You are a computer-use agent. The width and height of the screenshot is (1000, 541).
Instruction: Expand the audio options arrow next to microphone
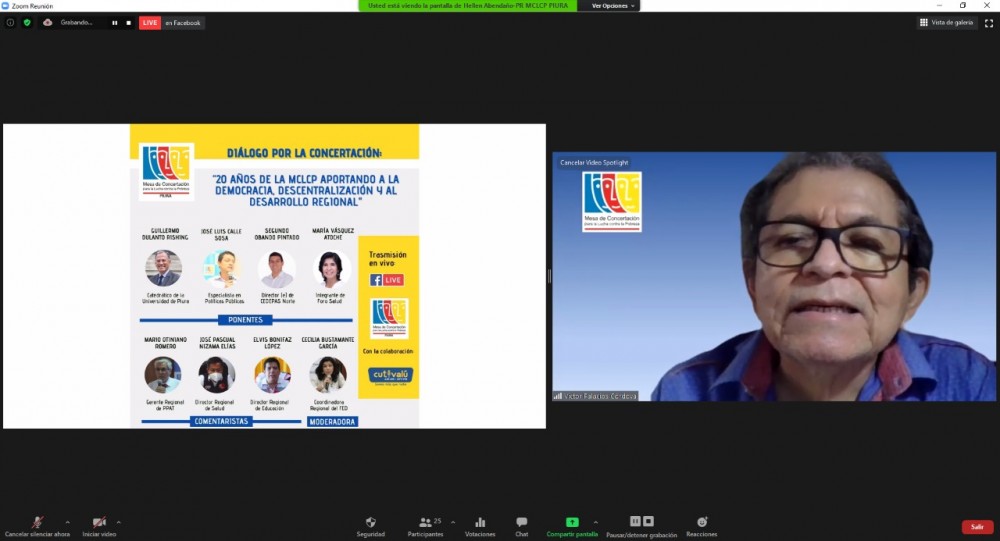pyautogui.click(x=68, y=522)
